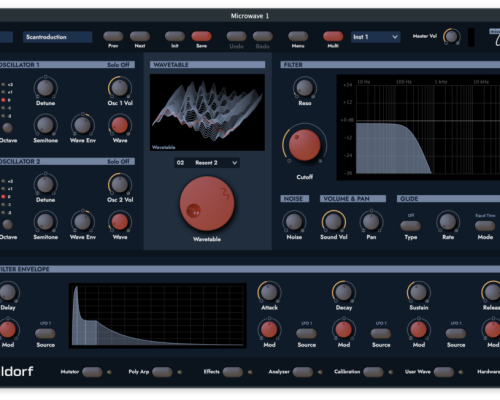Click the filter frequency response graph
The width and height of the screenshot is (500, 400).
[418, 127]
